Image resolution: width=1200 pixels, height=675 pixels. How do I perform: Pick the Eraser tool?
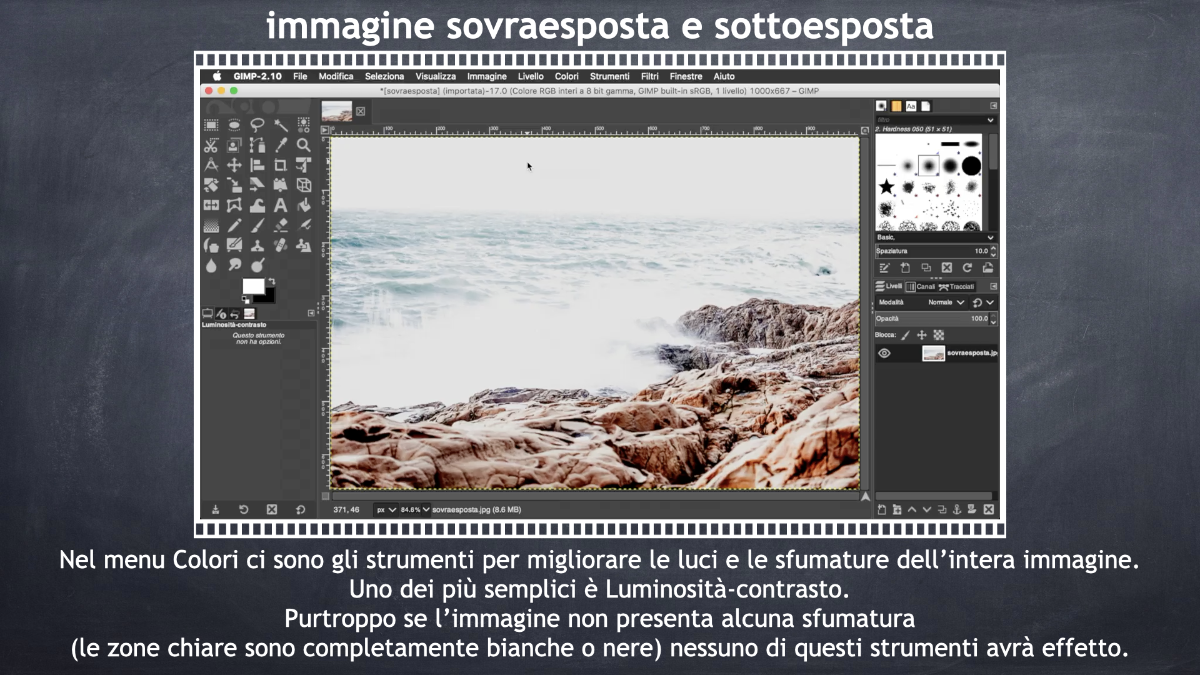pos(281,225)
